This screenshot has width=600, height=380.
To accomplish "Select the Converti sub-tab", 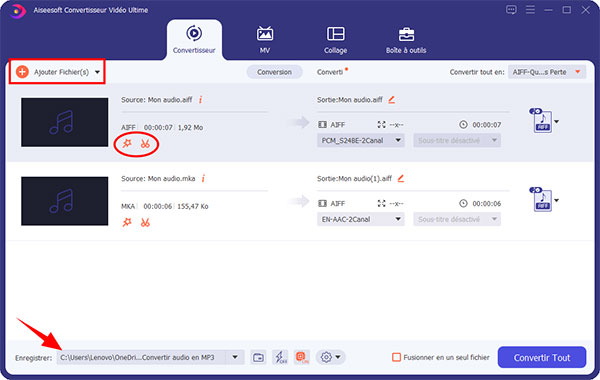I will point(330,72).
